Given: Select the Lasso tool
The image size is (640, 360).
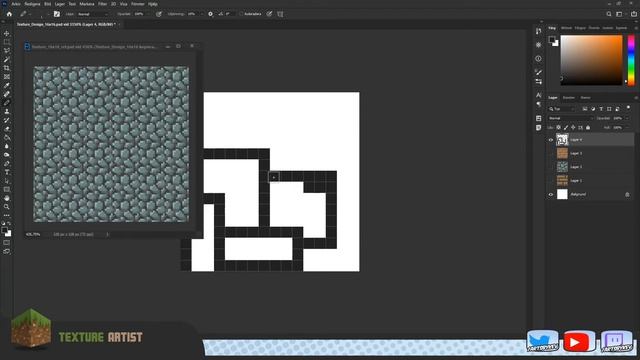Looking at the screenshot, I should [7, 51].
